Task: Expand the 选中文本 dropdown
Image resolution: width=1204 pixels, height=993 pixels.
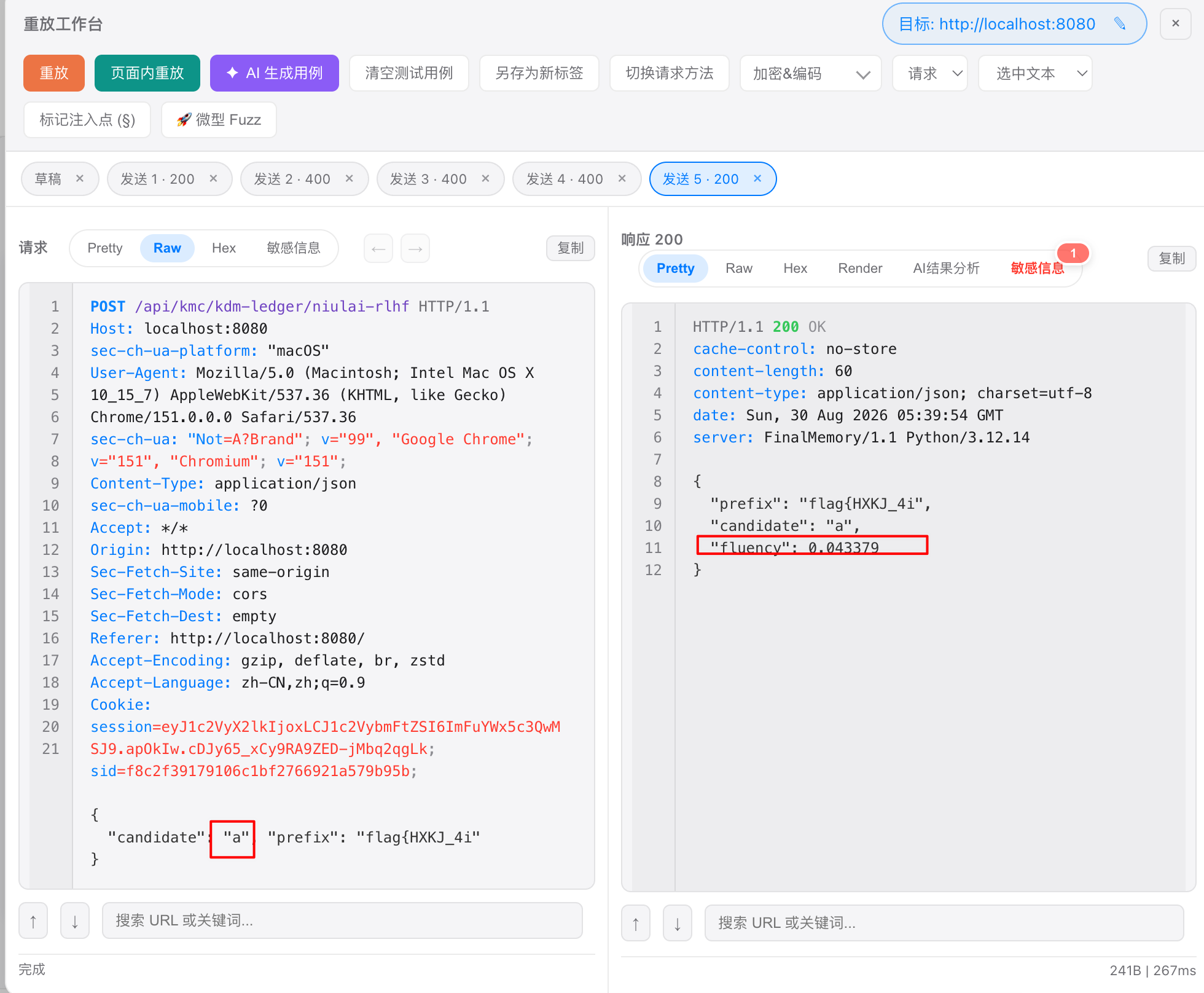Action: coord(1035,73)
